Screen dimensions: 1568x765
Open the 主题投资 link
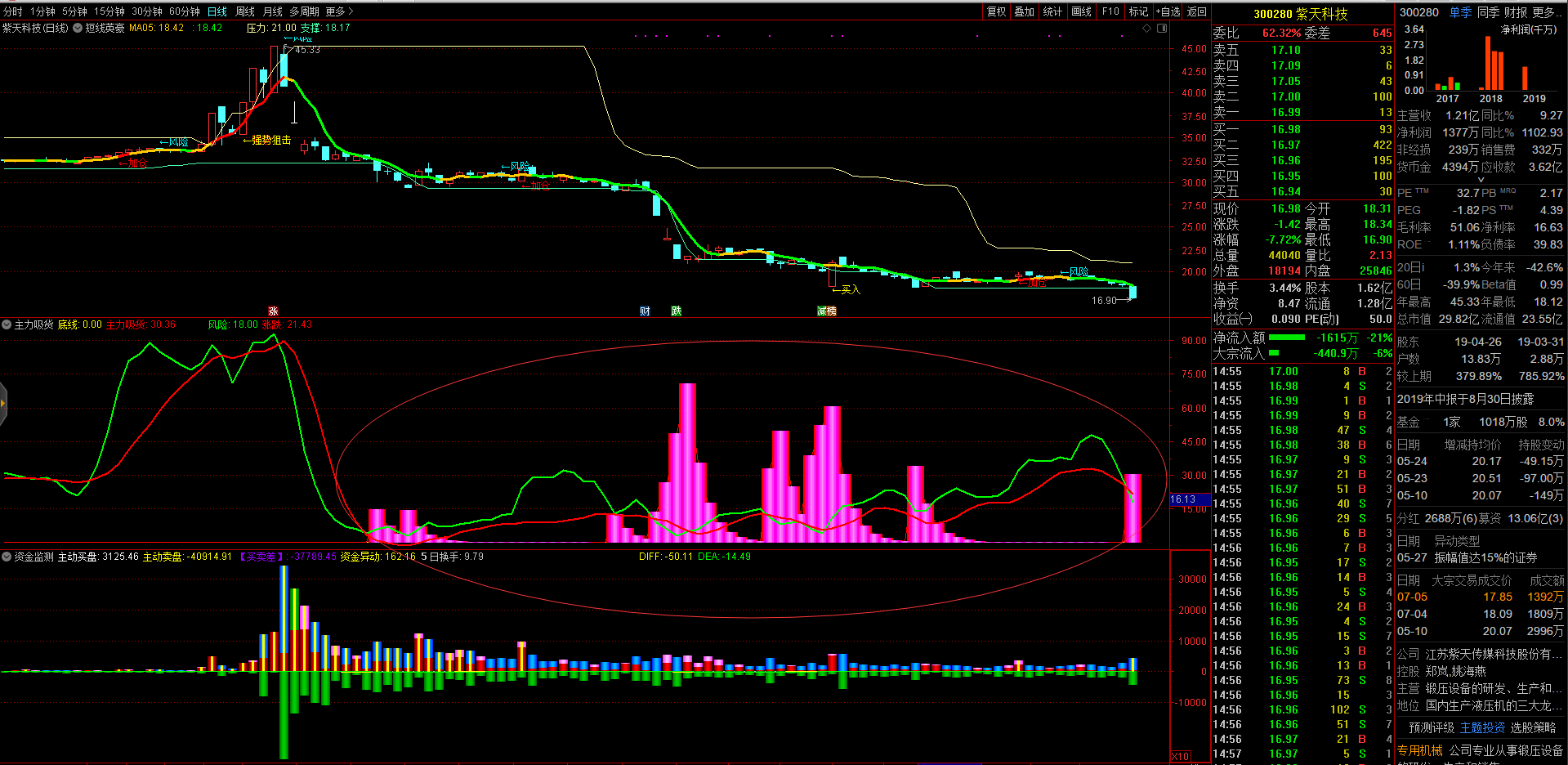tap(1482, 727)
